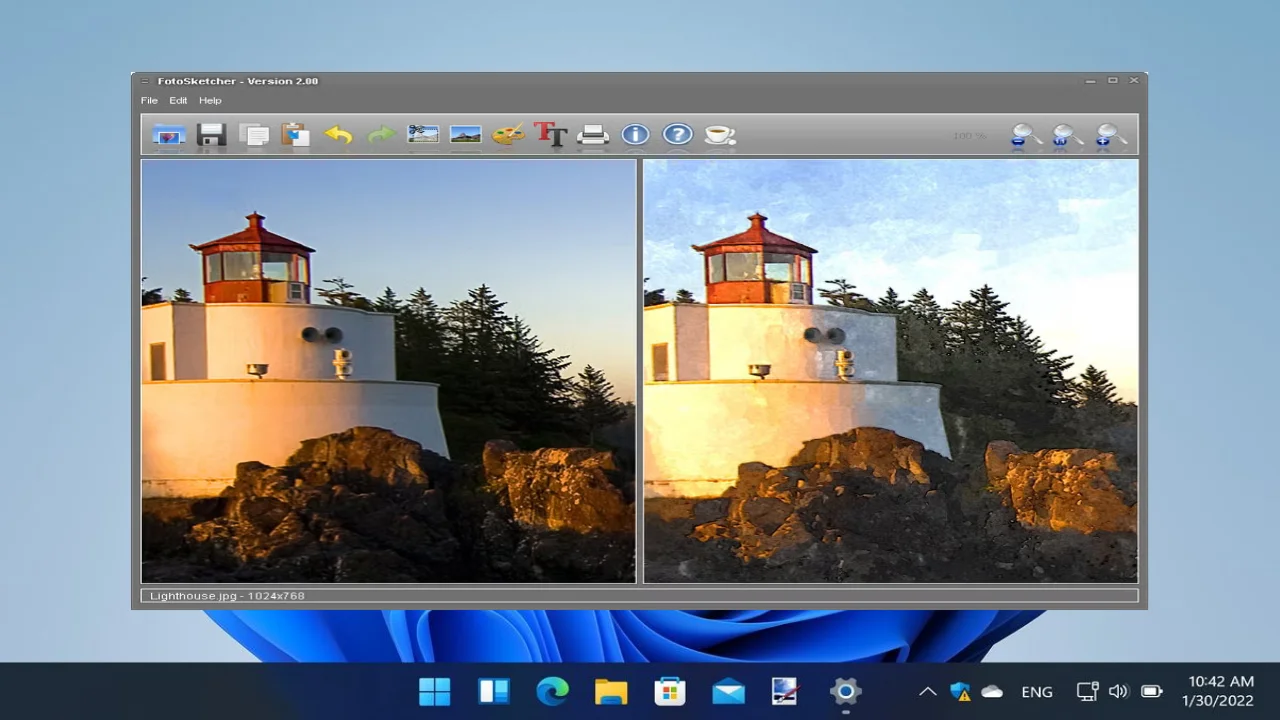Open the Widgets taskbar icon
This screenshot has width=1280, height=720.
coord(493,691)
